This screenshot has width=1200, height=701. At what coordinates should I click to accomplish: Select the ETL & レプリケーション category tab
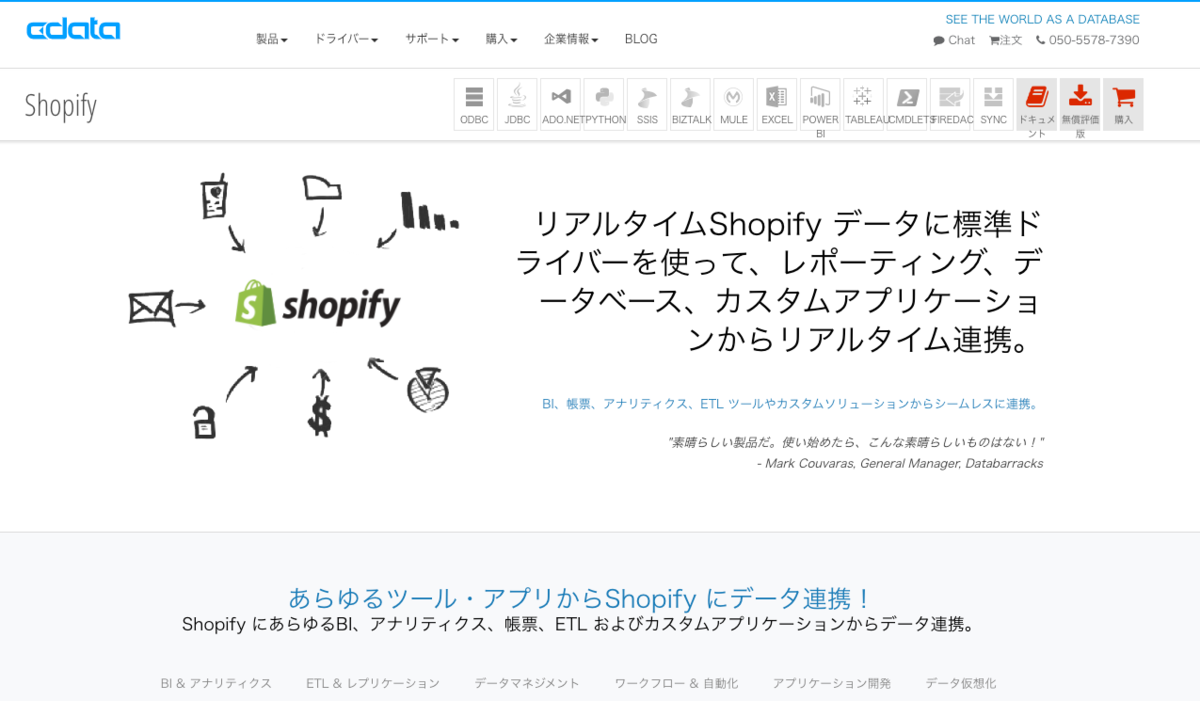point(373,683)
